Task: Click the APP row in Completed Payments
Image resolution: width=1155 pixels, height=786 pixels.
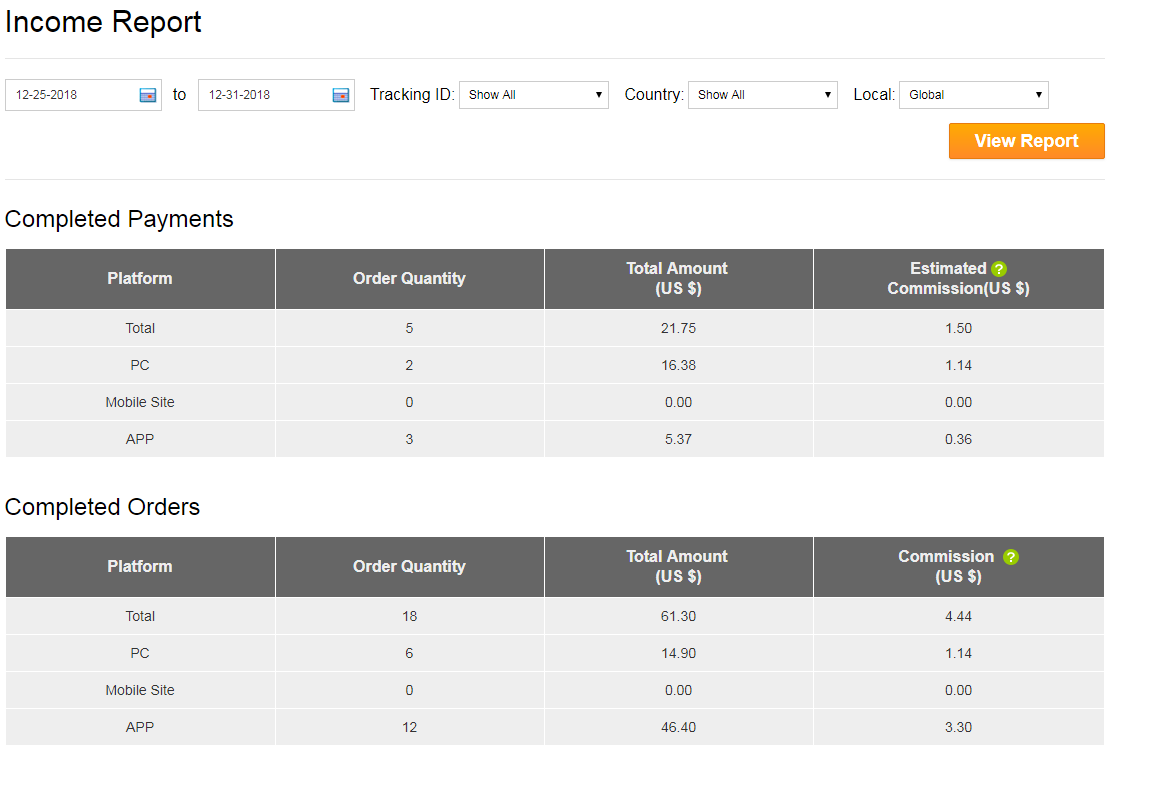Action: click(140, 439)
